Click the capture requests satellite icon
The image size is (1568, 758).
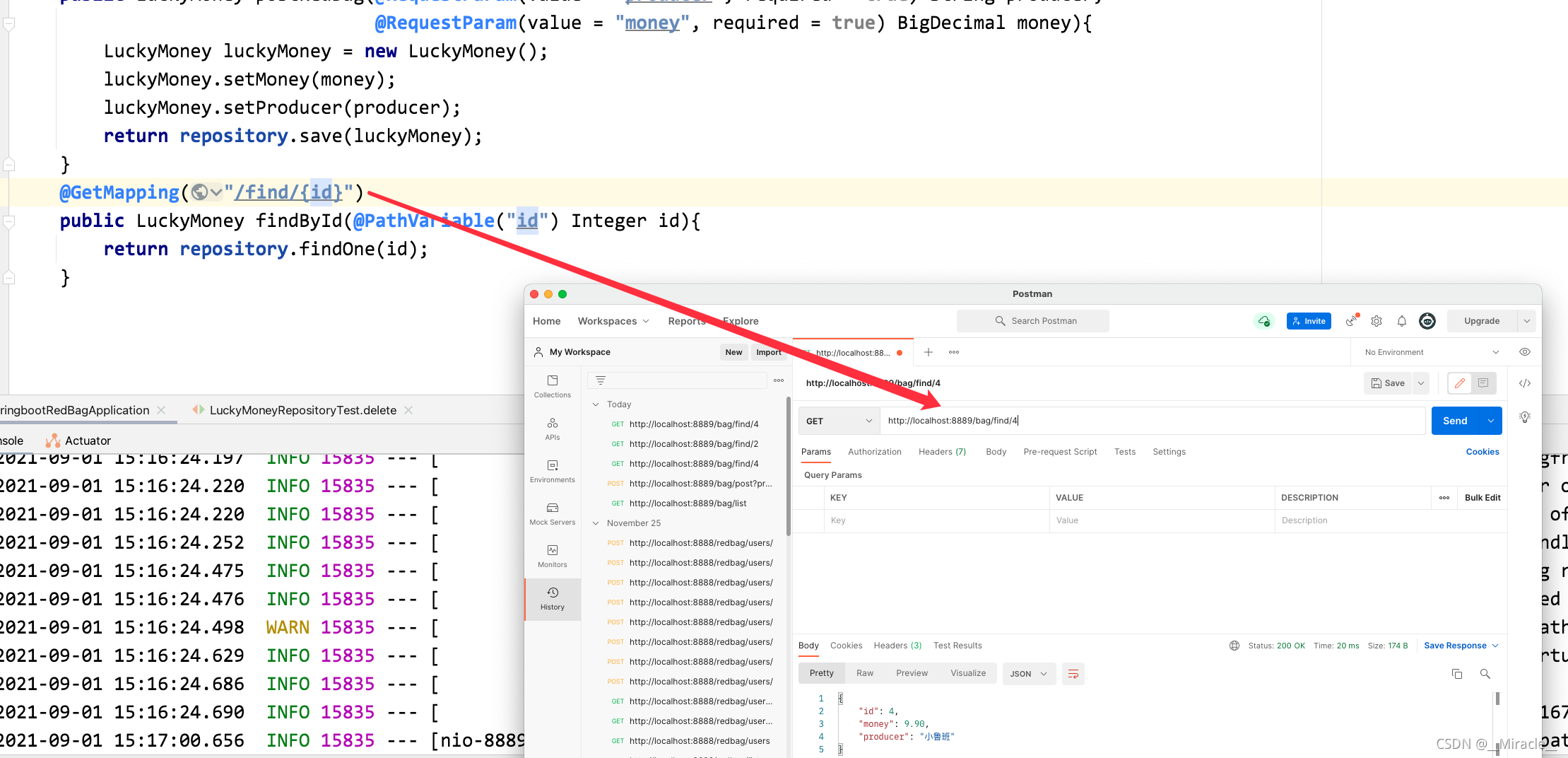(1352, 320)
